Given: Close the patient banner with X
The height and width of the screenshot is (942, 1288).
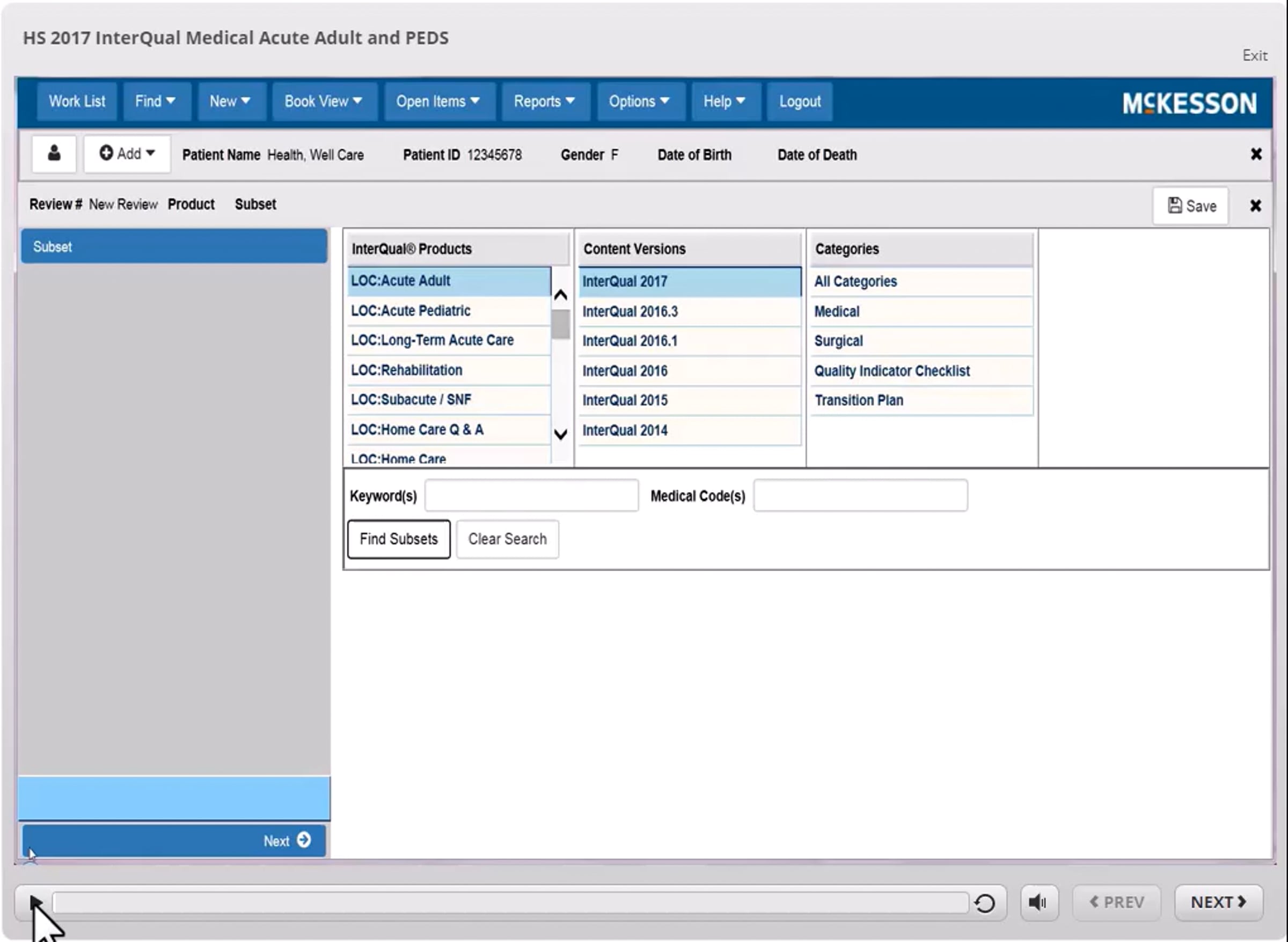Looking at the screenshot, I should 1255,154.
